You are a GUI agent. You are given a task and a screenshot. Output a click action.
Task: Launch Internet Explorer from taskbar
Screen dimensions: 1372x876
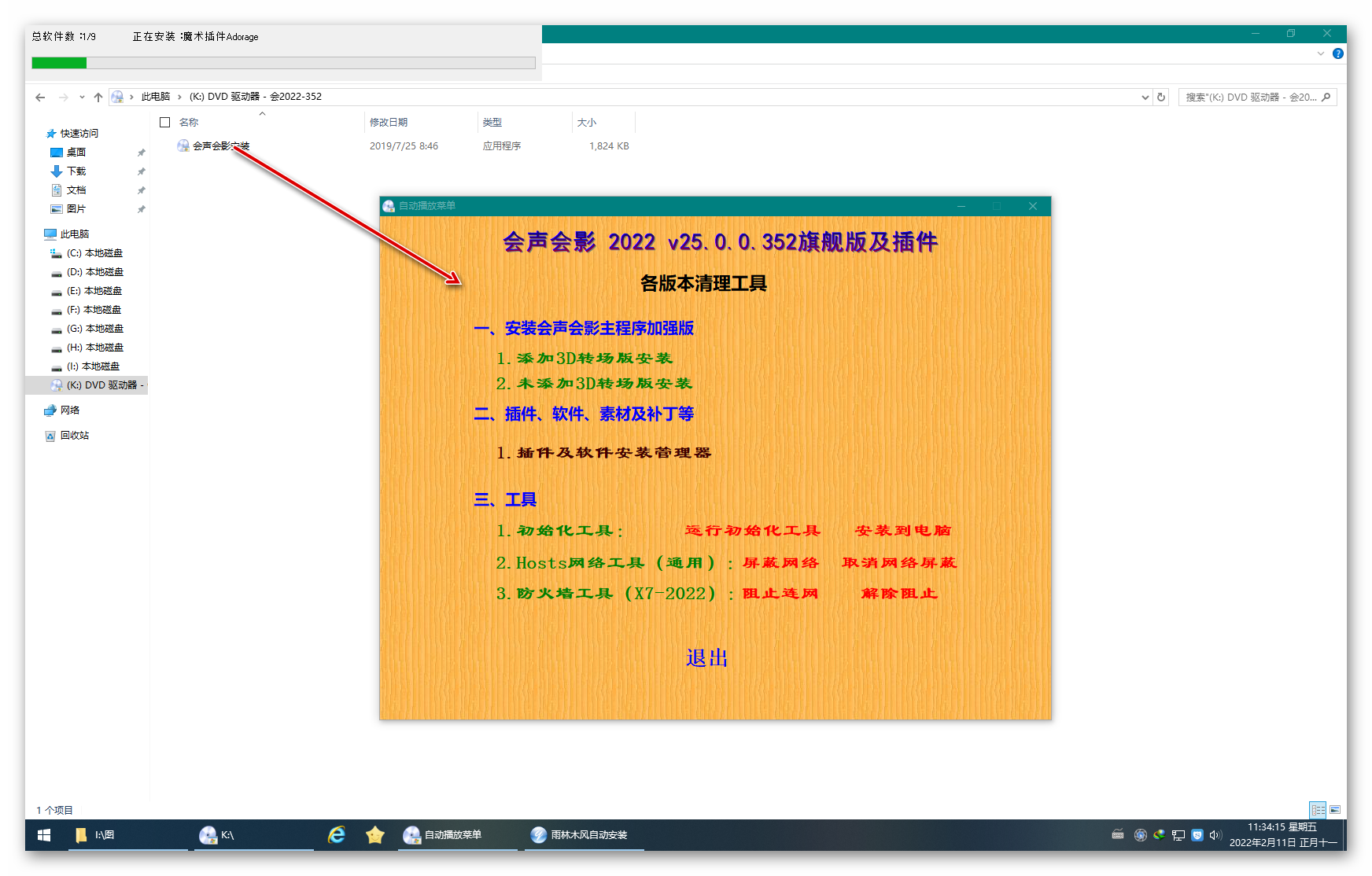[x=337, y=835]
